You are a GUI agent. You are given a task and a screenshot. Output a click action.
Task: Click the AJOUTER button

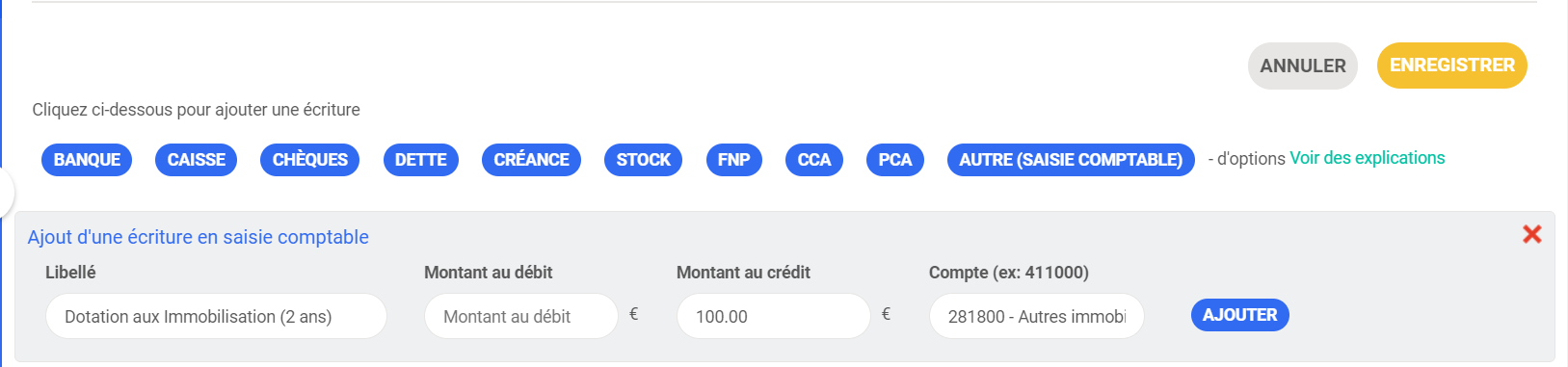coord(1239,315)
